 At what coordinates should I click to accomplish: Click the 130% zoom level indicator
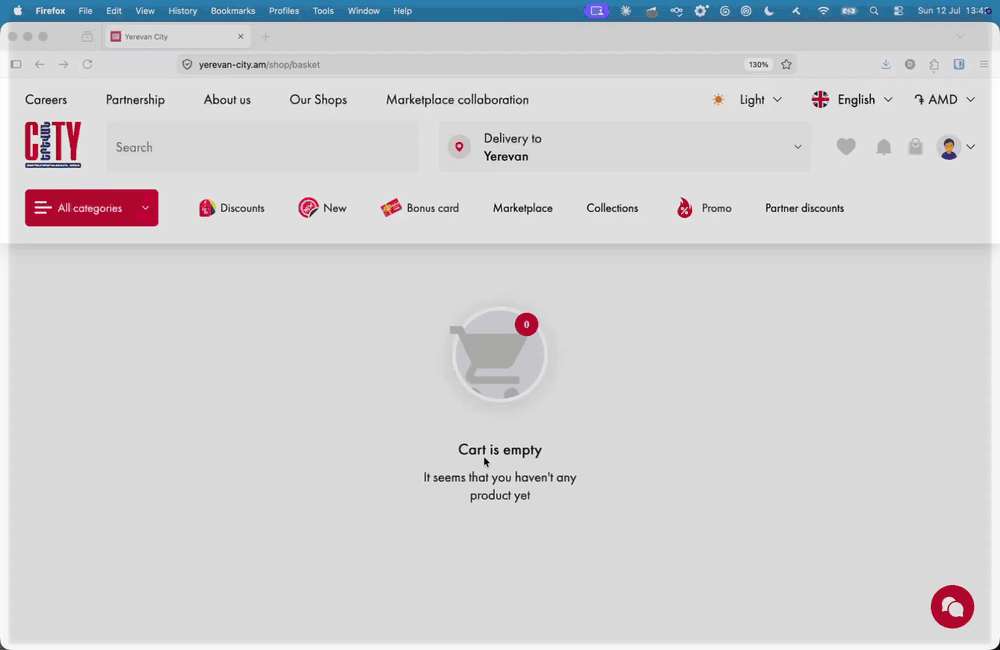click(758, 64)
